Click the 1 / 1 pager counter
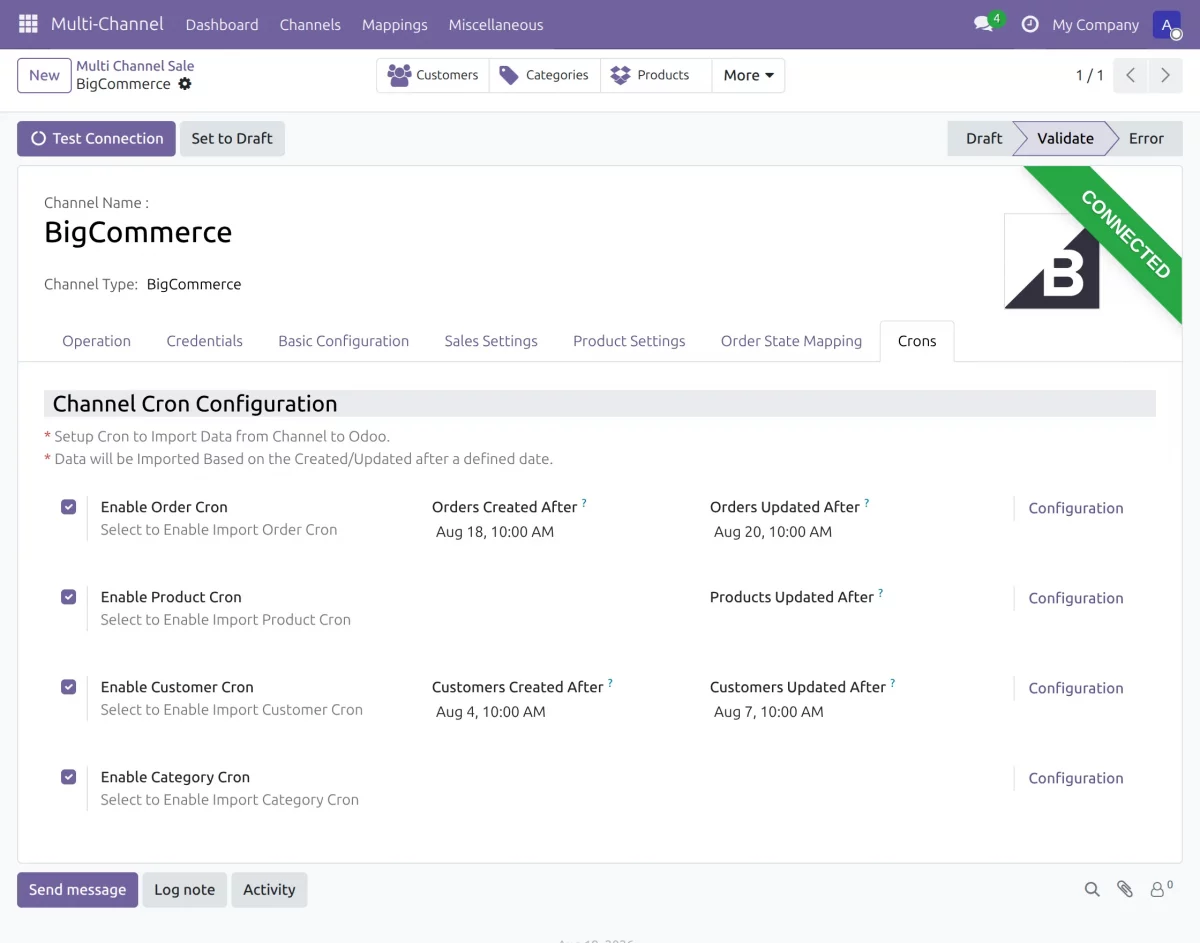This screenshot has height=943, width=1200. pos(1090,75)
